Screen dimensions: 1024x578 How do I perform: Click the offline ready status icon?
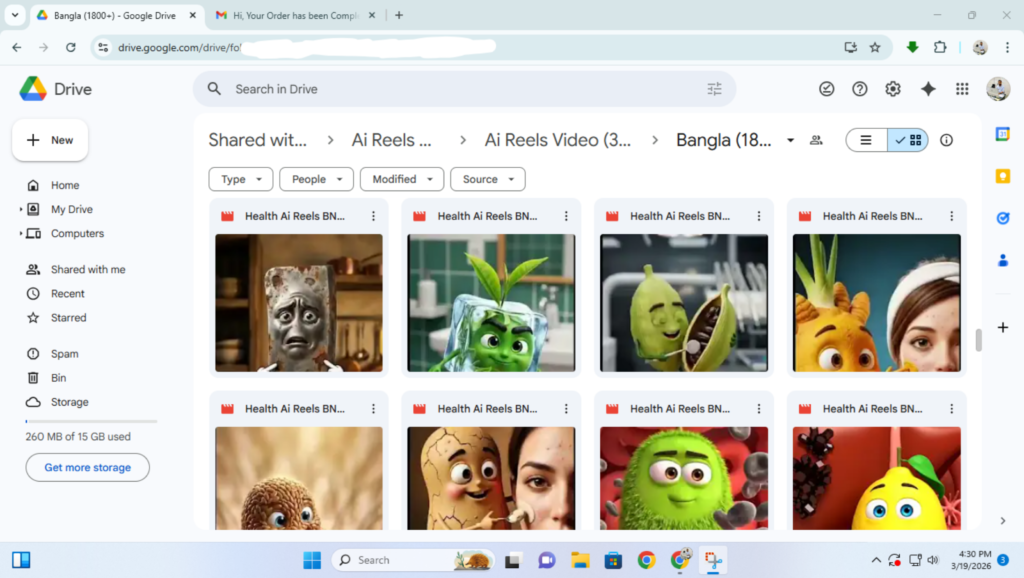tap(827, 89)
